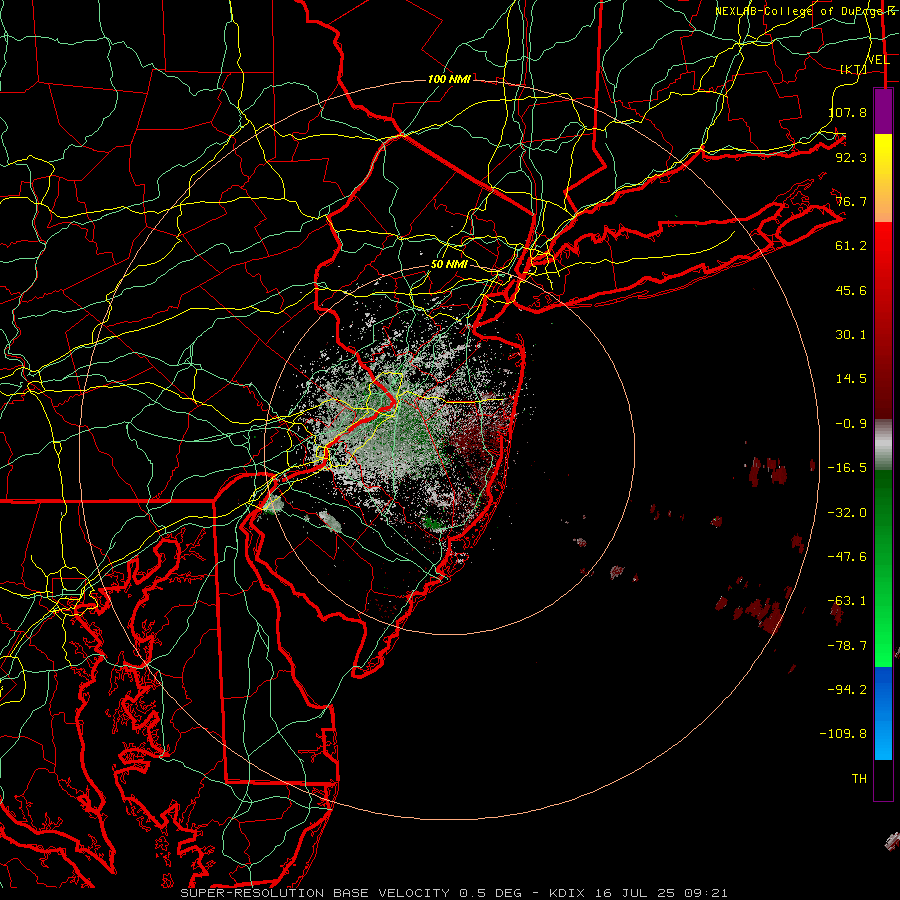Screen dimensions: 900x900
Task: Click the "TH" threshold label
Action: pos(859,779)
